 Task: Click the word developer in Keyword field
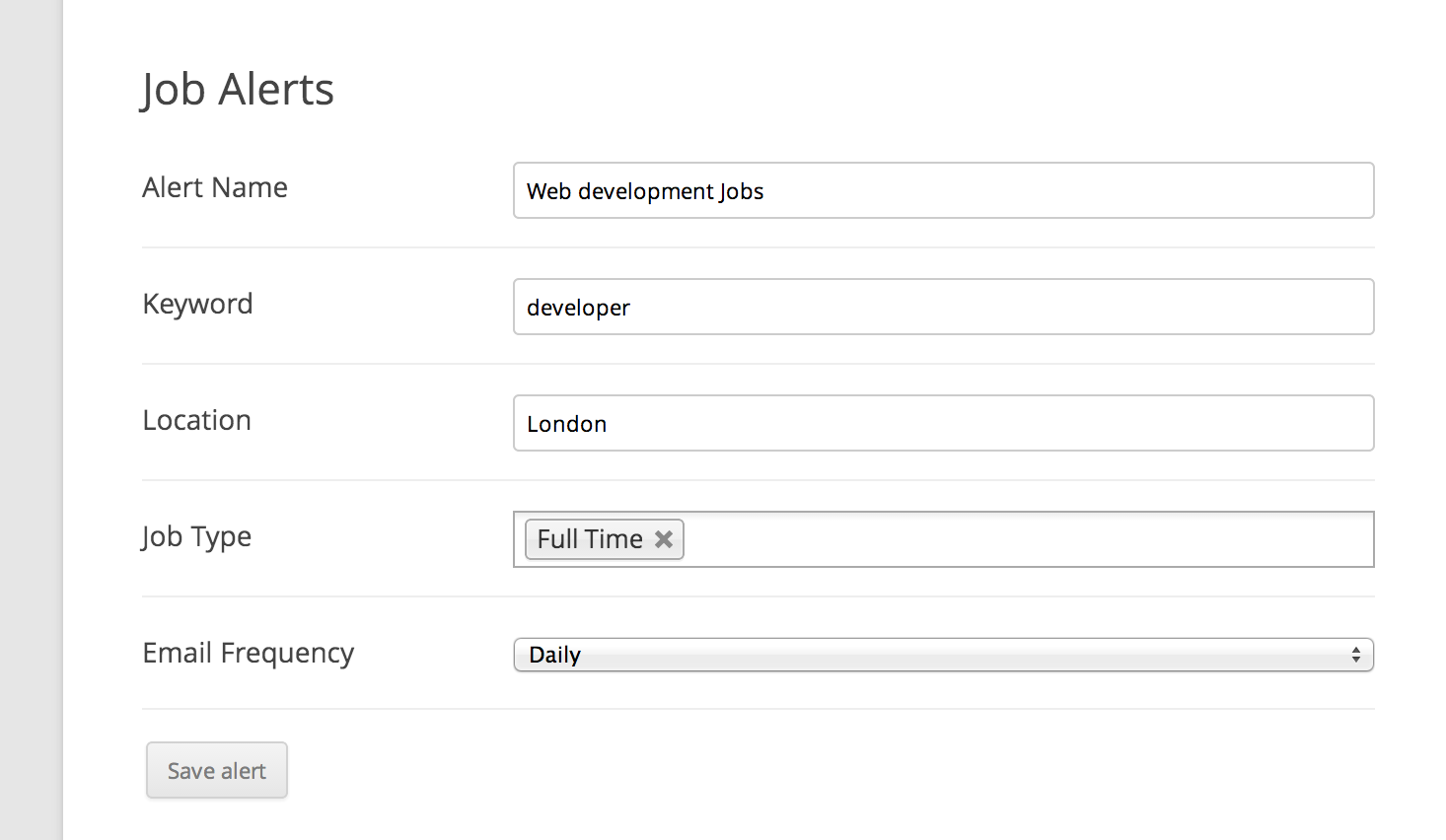[x=578, y=308]
